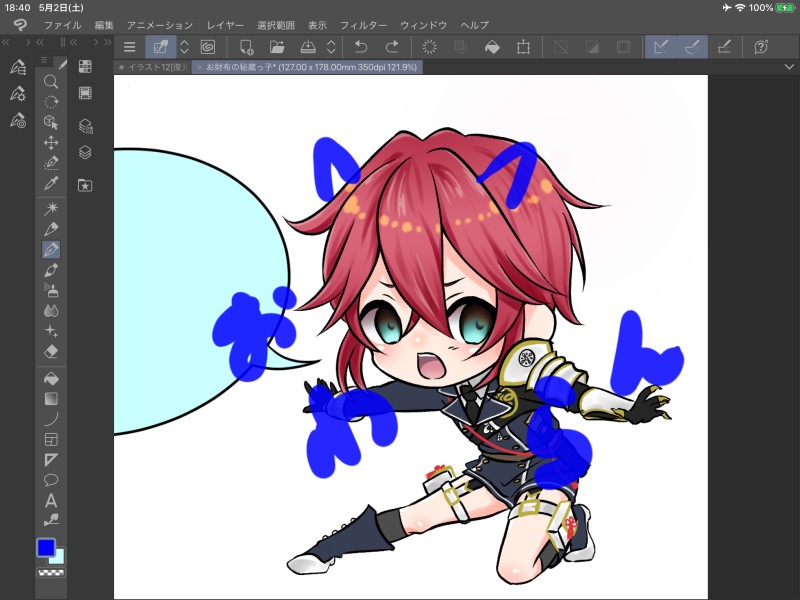The width and height of the screenshot is (800, 600).
Task: Select the Brush tool
Action: (51, 270)
